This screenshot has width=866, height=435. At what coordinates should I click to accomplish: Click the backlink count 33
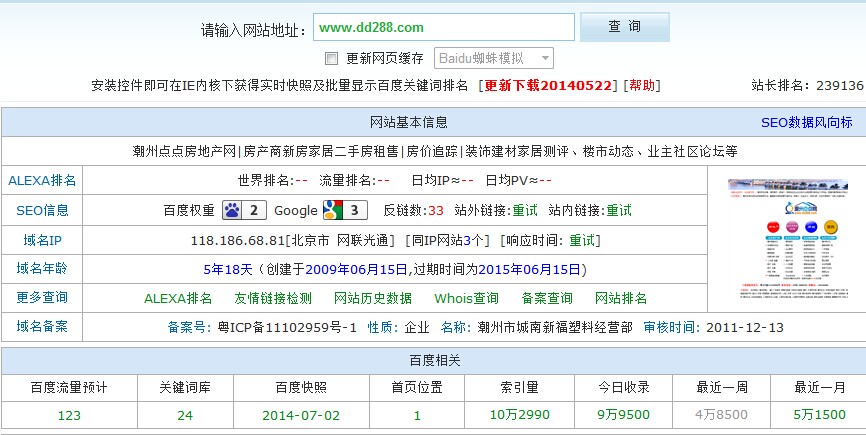(436, 210)
